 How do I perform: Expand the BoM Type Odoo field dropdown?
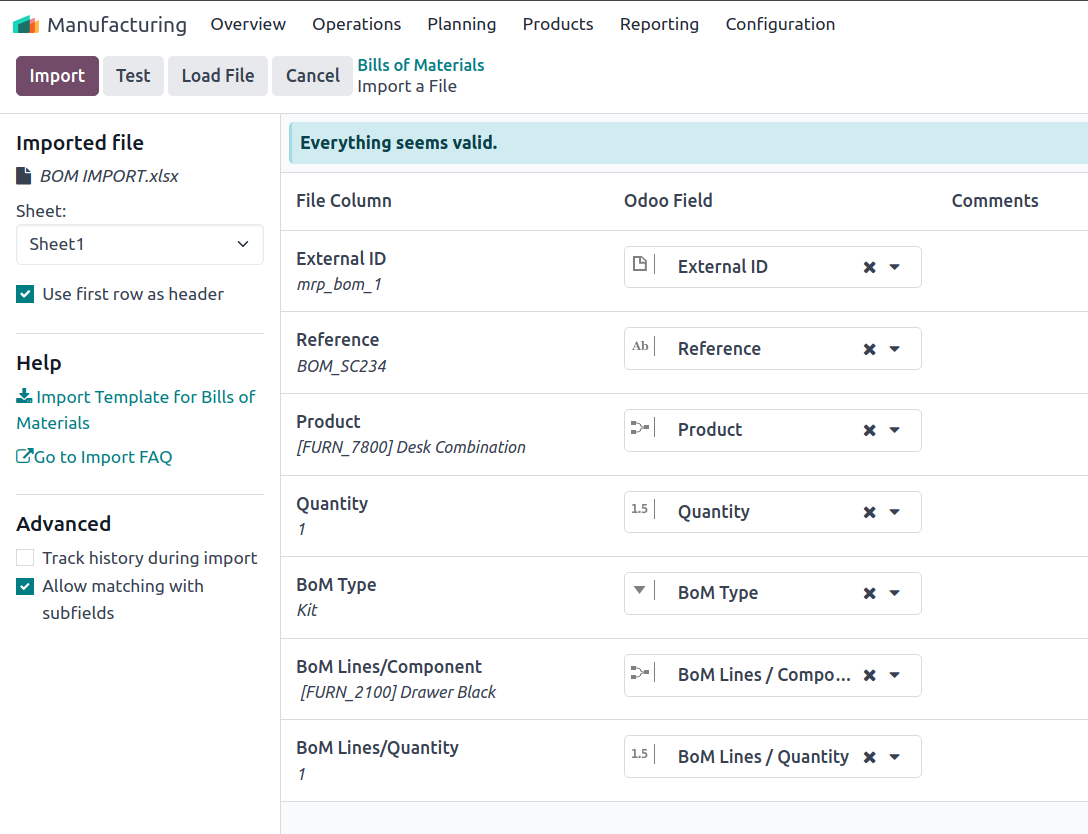coord(894,593)
